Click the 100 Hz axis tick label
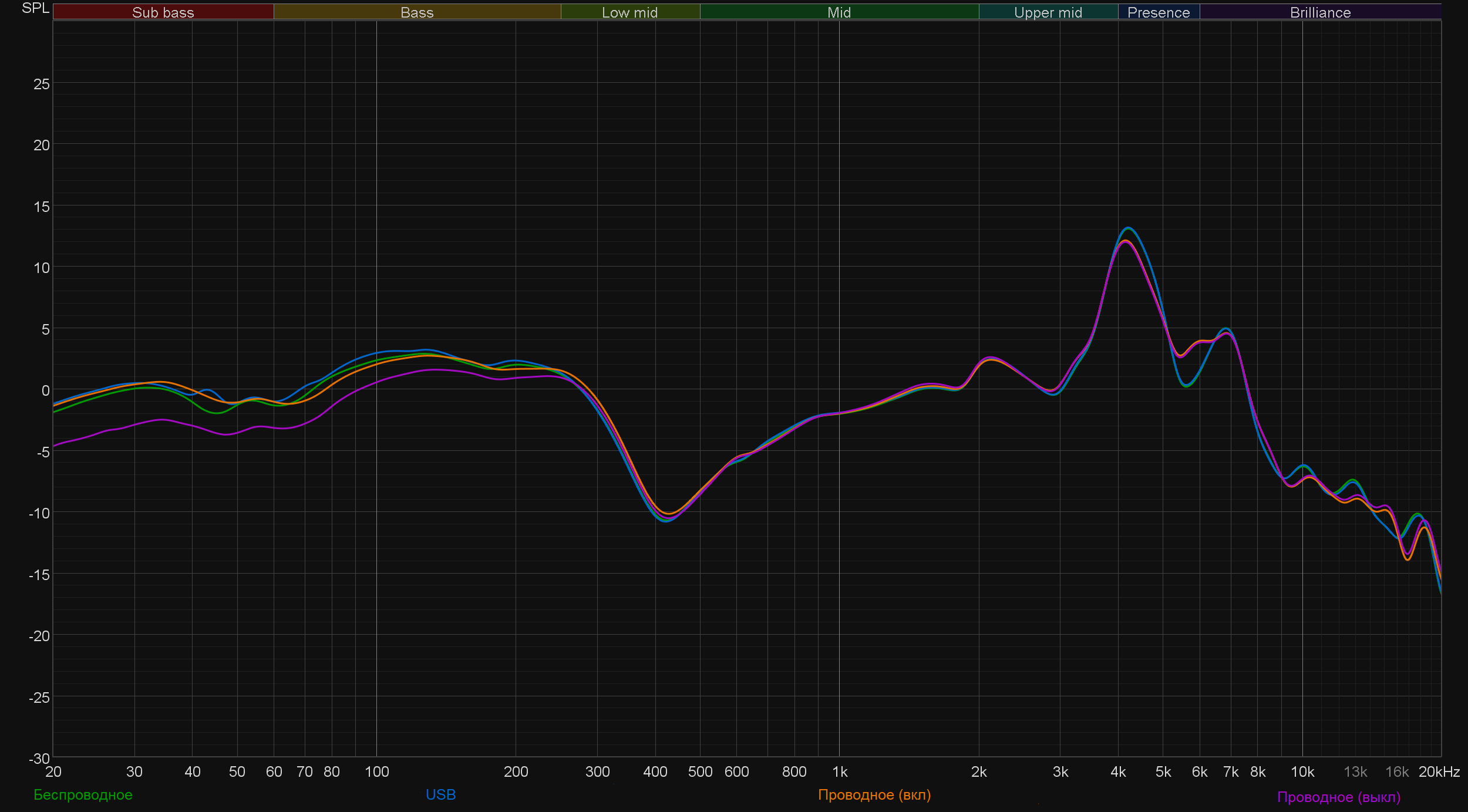 pyautogui.click(x=376, y=771)
